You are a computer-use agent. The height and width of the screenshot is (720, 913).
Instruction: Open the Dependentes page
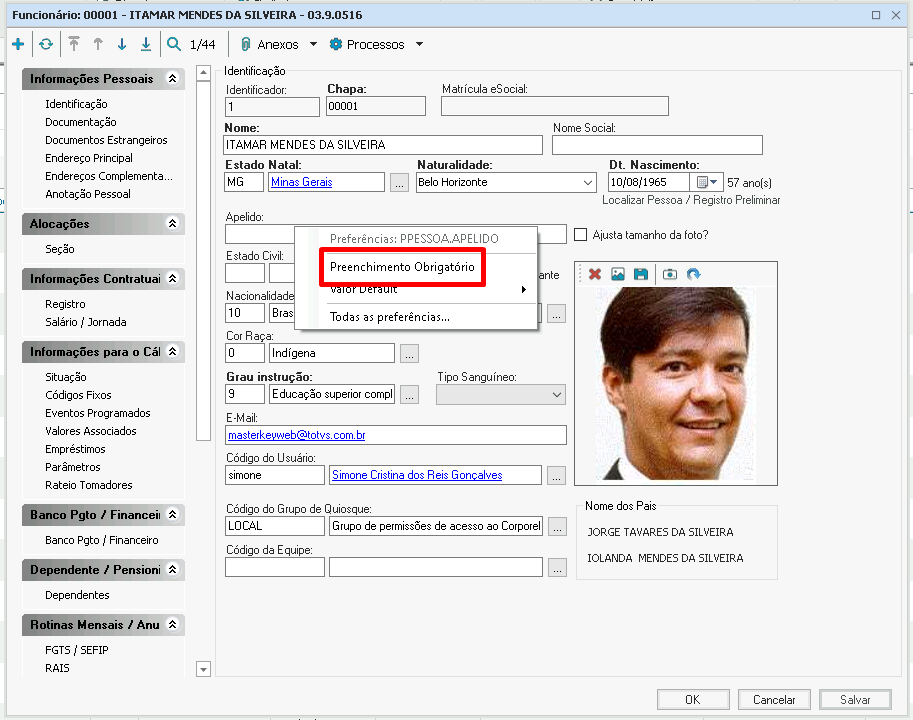tap(77, 595)
